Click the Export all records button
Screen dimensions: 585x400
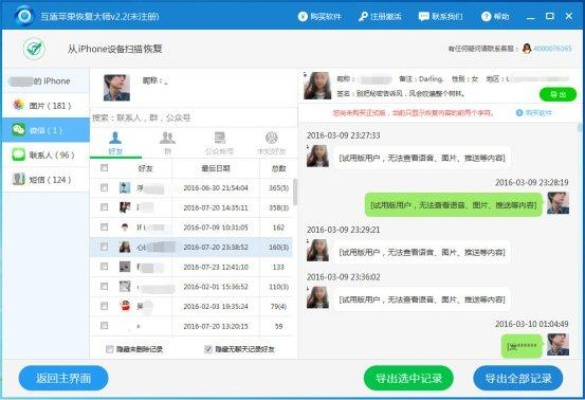518,378
